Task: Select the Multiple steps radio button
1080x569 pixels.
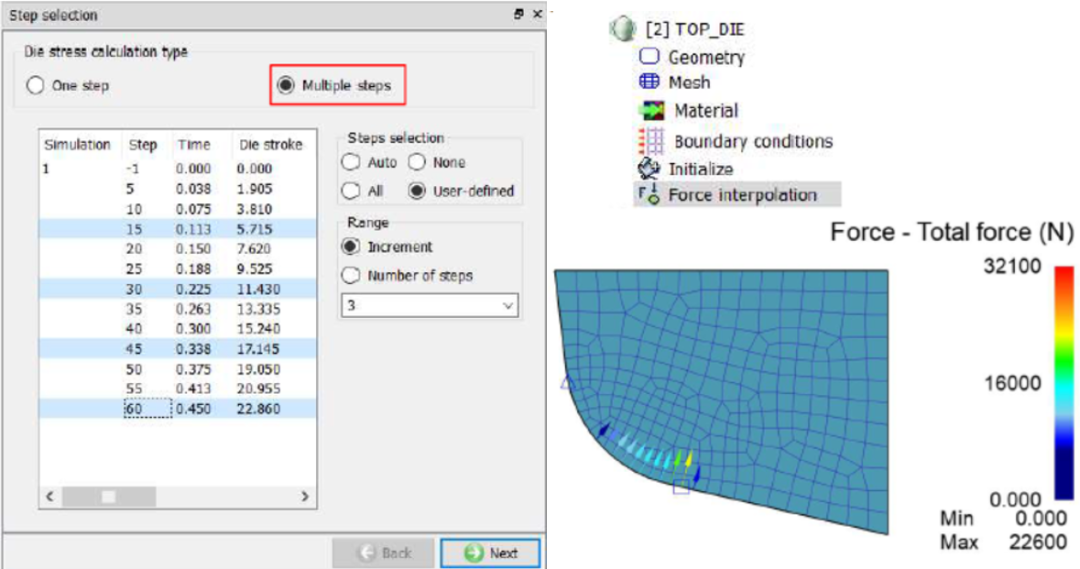Action: [286, 86]
